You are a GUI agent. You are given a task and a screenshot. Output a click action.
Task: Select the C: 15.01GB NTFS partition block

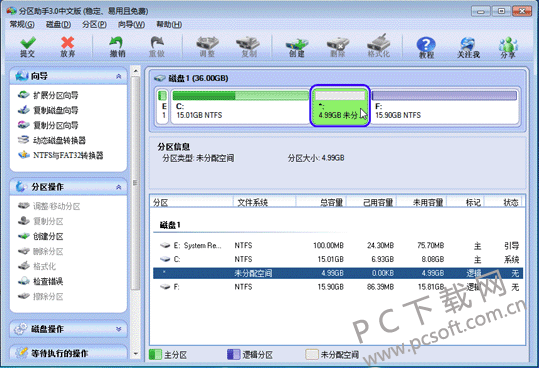240,106
